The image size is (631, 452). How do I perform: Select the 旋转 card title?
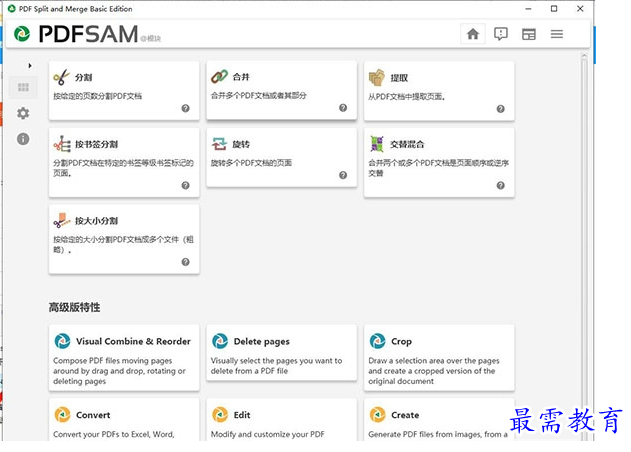[241, 144]
